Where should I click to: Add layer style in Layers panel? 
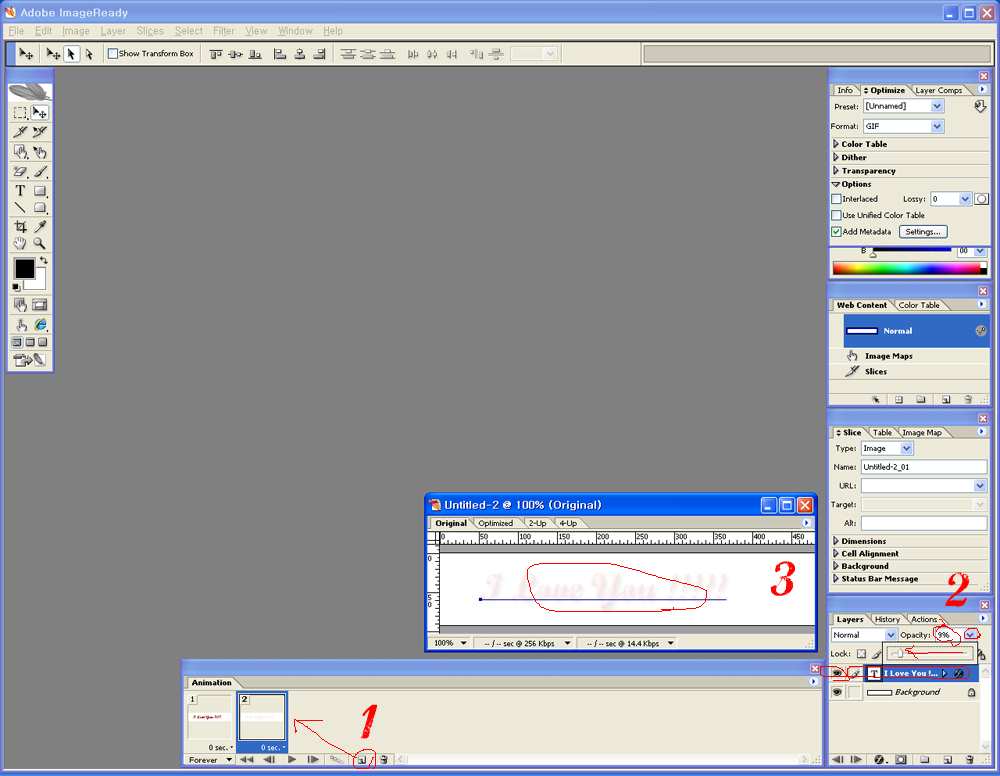pos(879,759)
